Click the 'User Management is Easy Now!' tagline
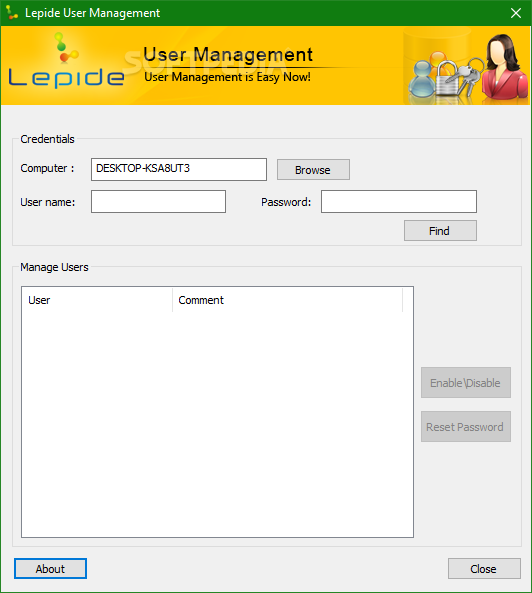532x593 pixels. tap(227, 77)
